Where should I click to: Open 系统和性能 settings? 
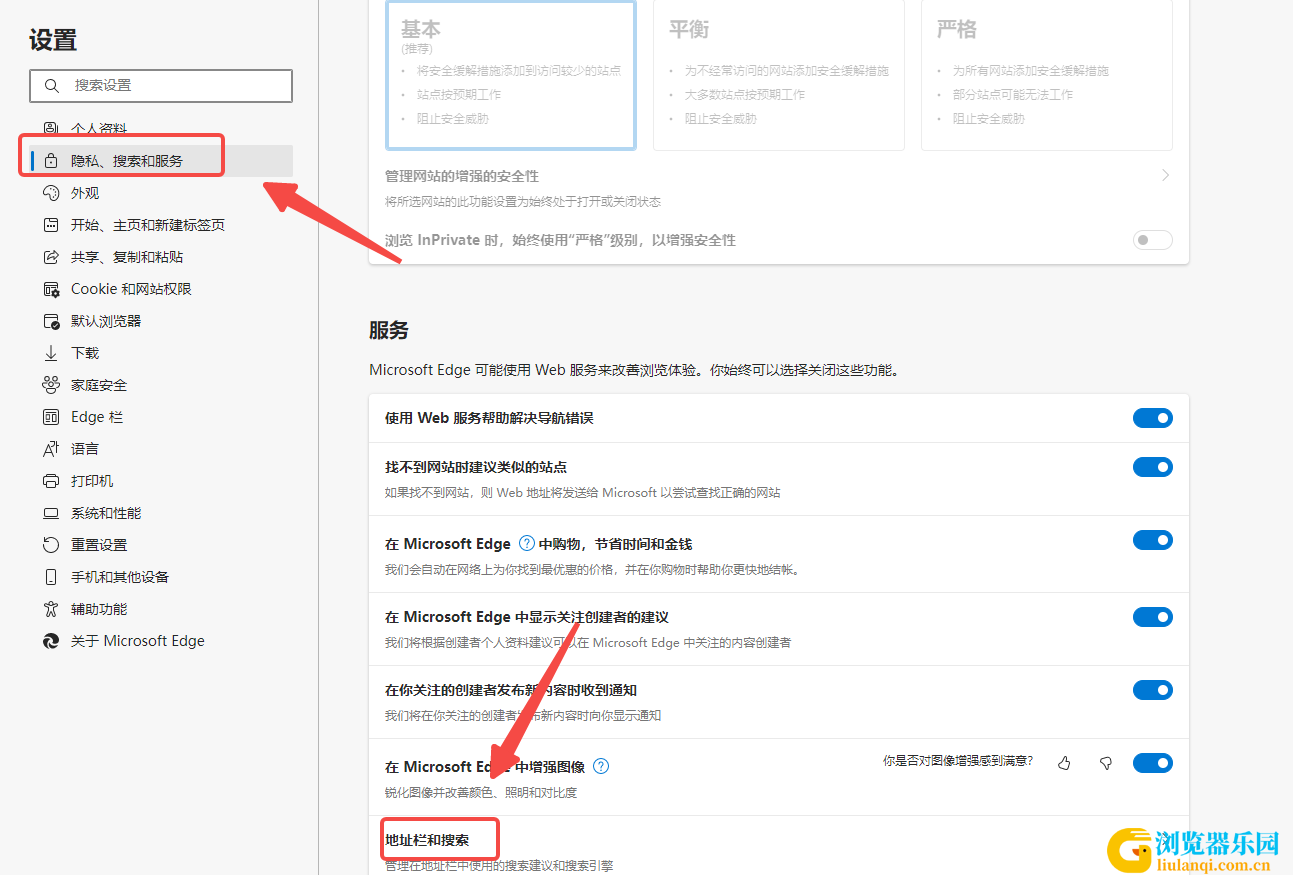161,513
